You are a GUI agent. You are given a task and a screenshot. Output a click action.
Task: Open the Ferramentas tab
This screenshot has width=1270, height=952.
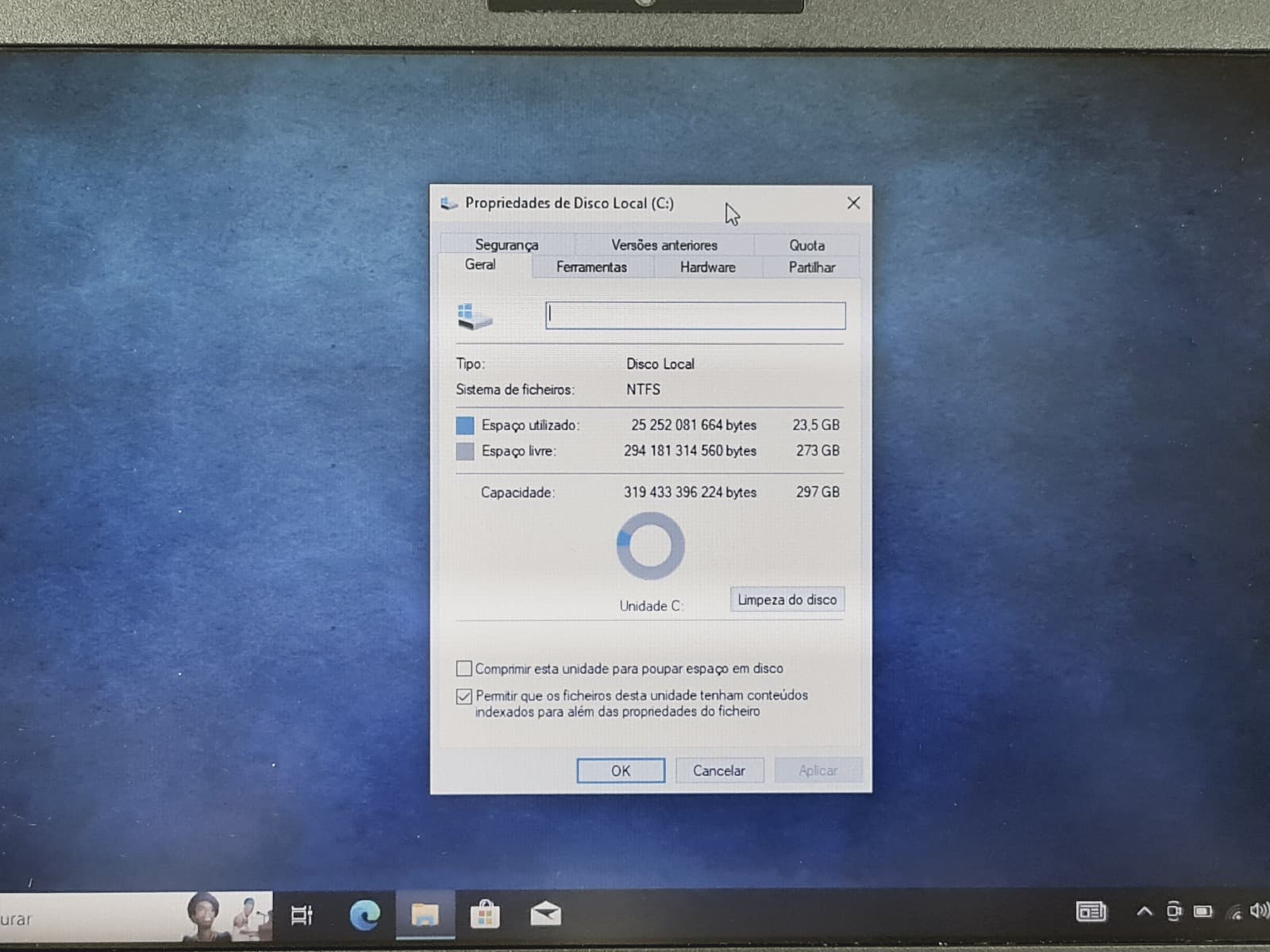pyautogui.click(x=591, y=267)
